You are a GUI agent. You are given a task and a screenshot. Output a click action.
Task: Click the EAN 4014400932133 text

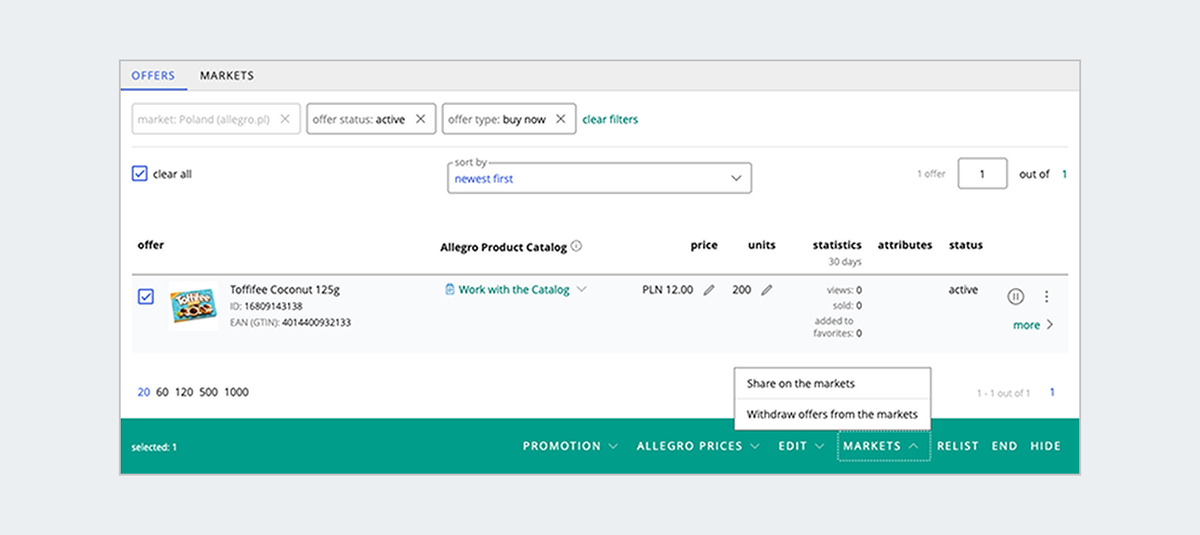(x=290, y=323)
